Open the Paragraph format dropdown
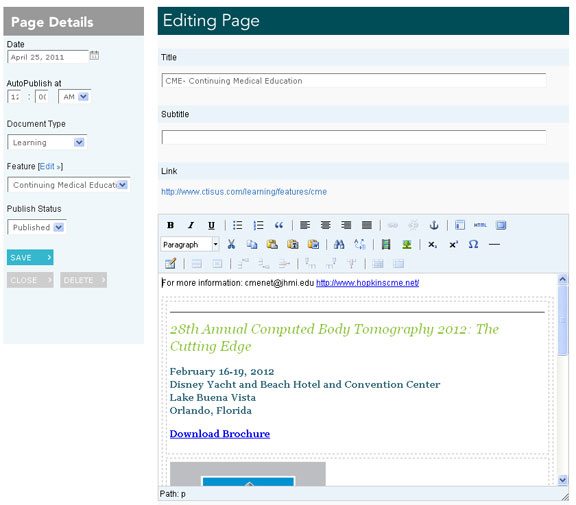The width and height of the screenshot is (576, 505). pyautogui.click(x=190, y=244)
